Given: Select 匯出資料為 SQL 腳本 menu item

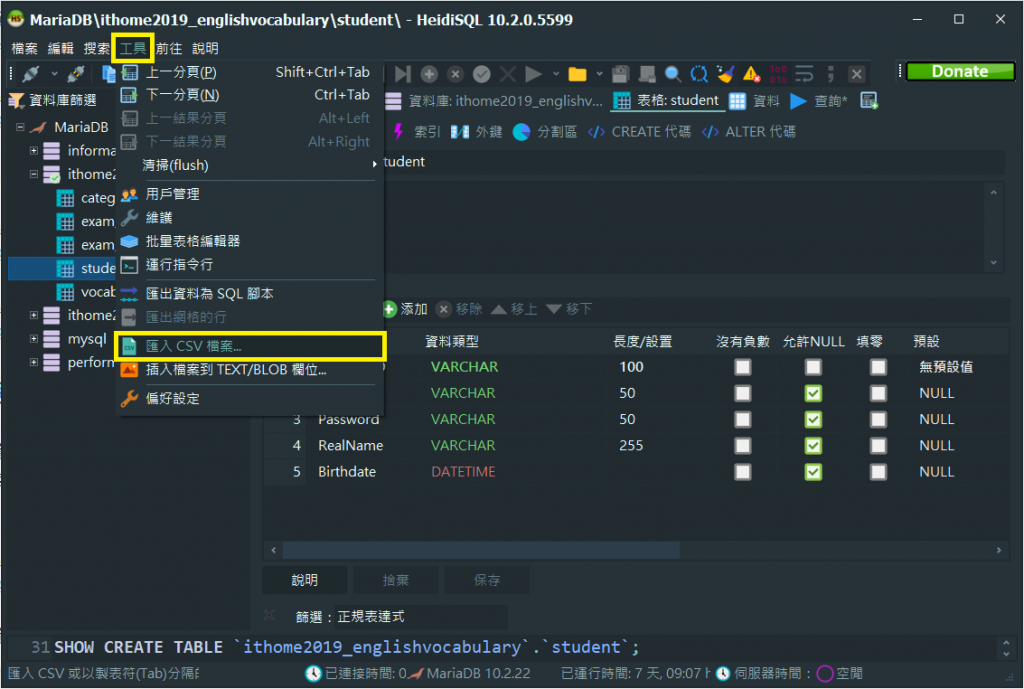Looking at the screenshot, I should coord(250,293).
